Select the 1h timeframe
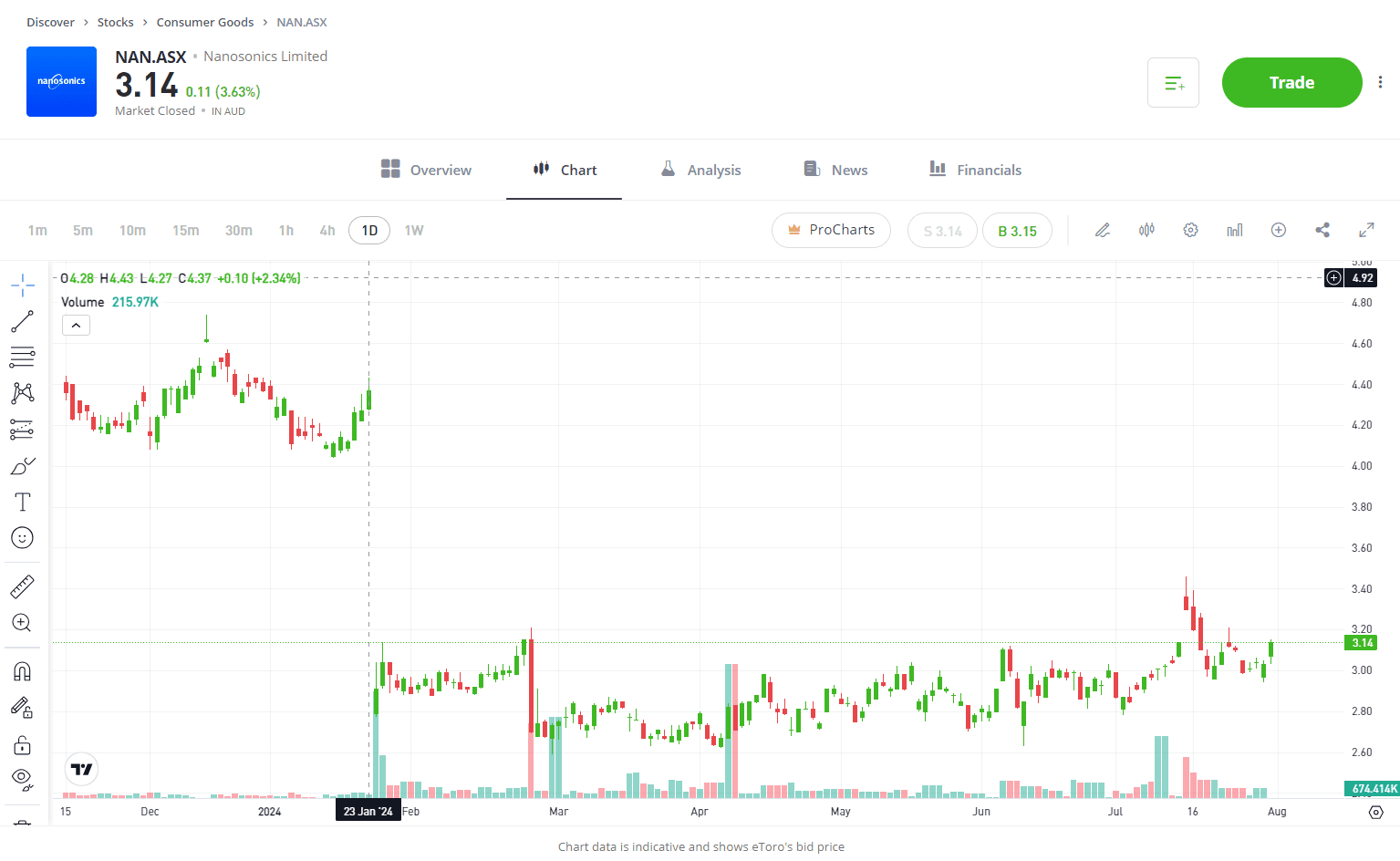 (x=286, y=230)
